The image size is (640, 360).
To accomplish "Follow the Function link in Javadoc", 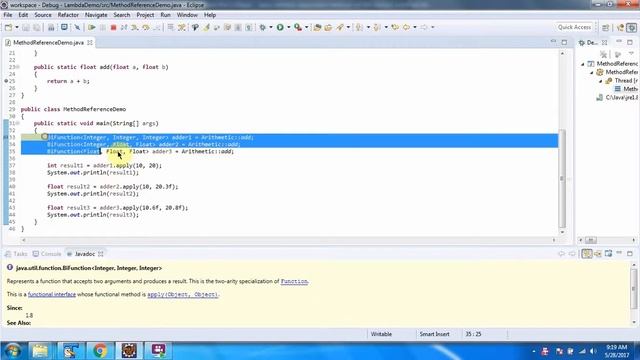I will [x=294, y=281].
